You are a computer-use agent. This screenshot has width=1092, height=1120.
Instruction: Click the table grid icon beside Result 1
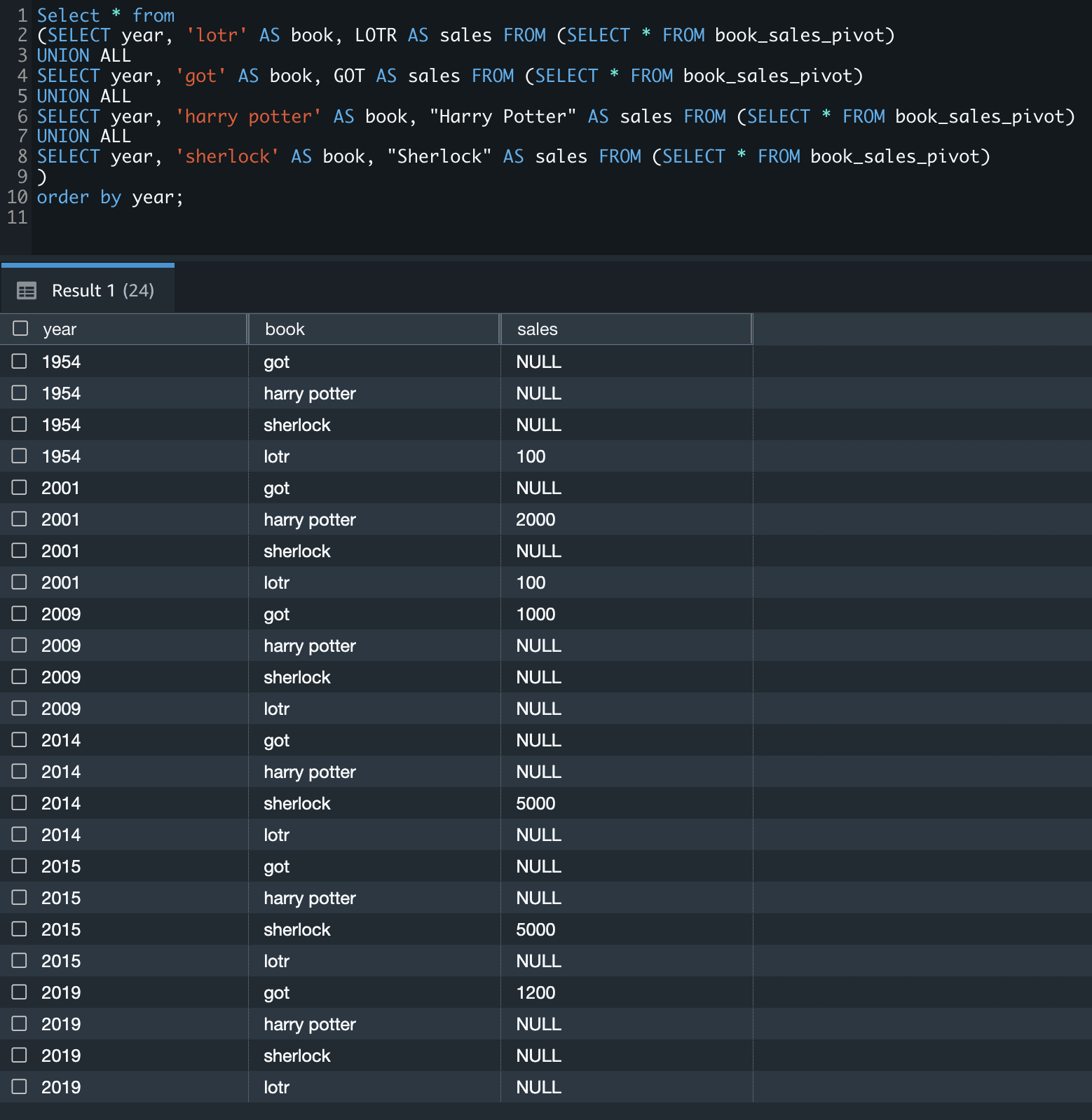click(x=27, y=291)
